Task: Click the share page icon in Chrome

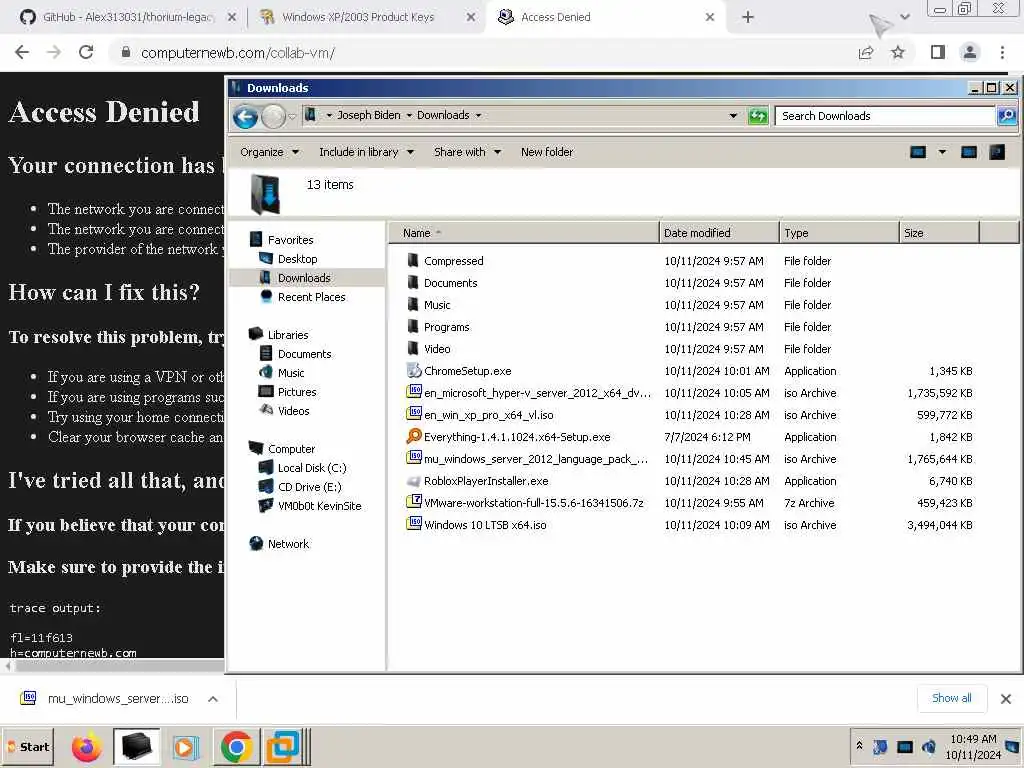Action: pyautogui.click(x=866, y=52)
